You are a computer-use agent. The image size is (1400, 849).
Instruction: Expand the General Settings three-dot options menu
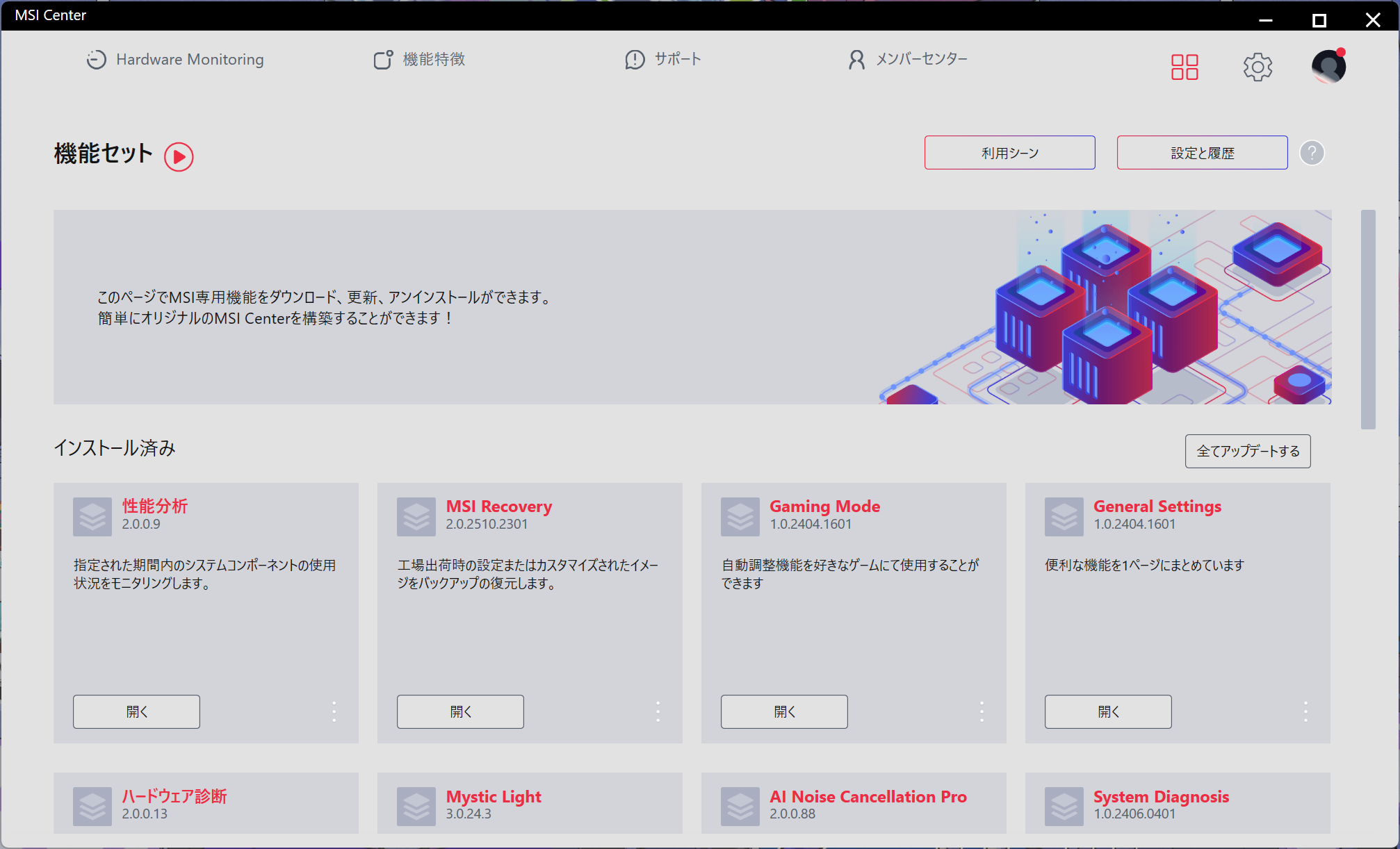pos(1305,711)
